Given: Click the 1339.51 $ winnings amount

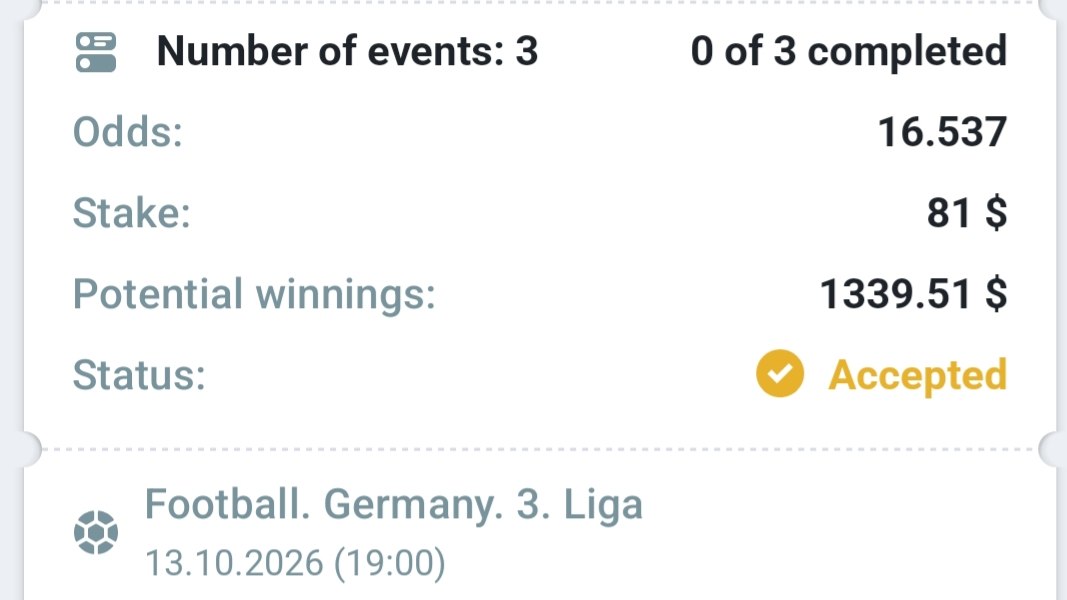Looking at the screenshot, I should pyautogui.click(x=913, y=295).
